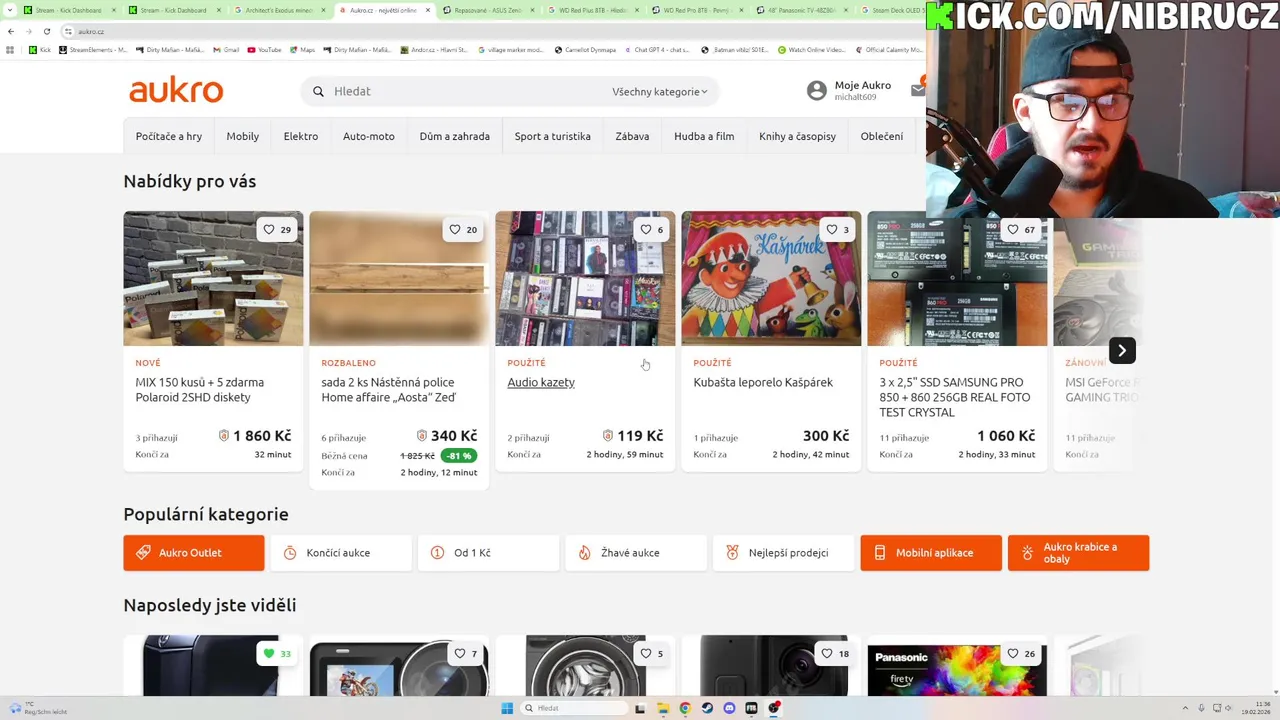Favorite the Nástěnná police offer (heart 20)
This screenshot has height=720, width=1280.
pyautogui.click(x=463, y=229)
